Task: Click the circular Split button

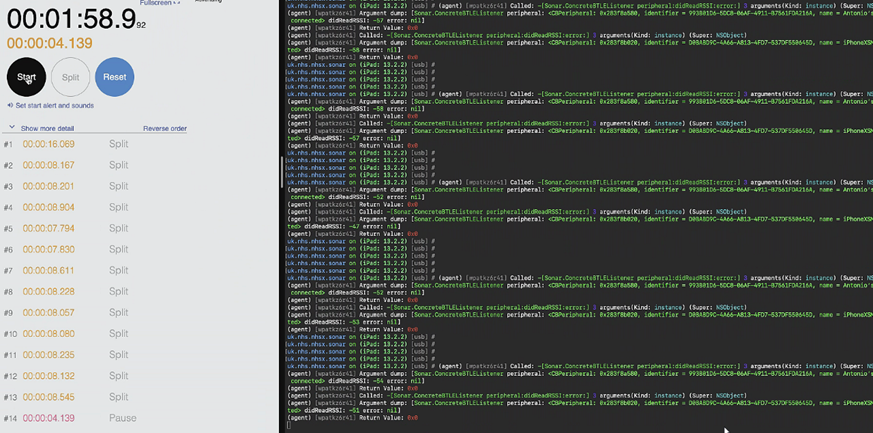Action: tap(70, 77)
